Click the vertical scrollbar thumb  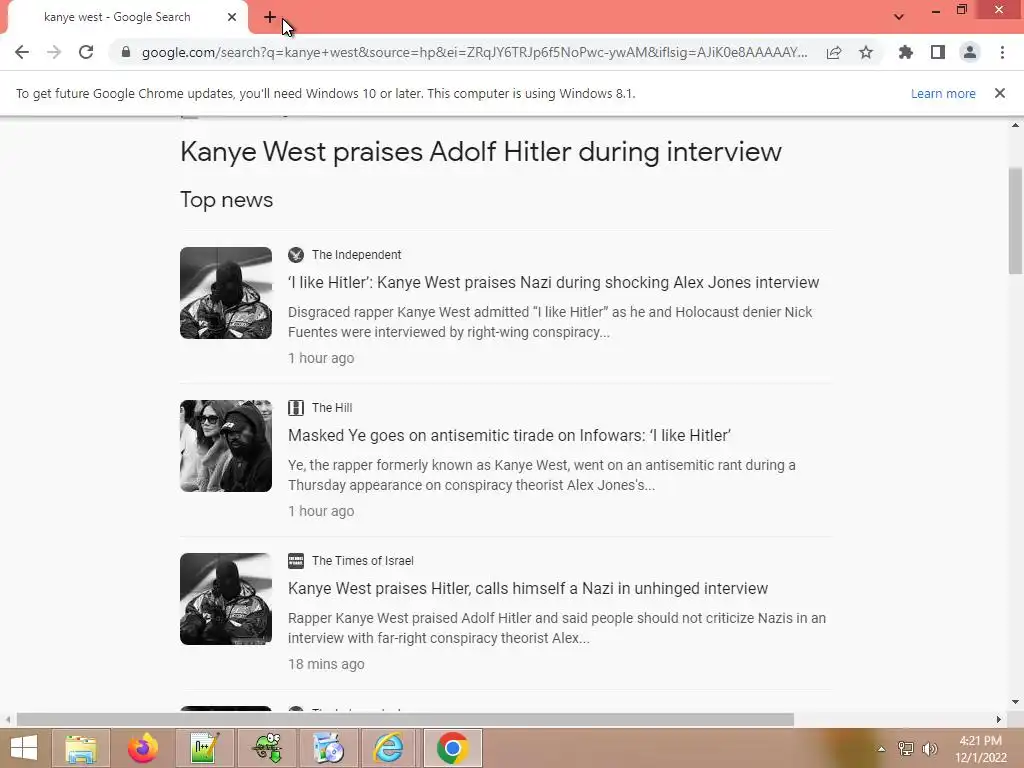[1015, 221]
